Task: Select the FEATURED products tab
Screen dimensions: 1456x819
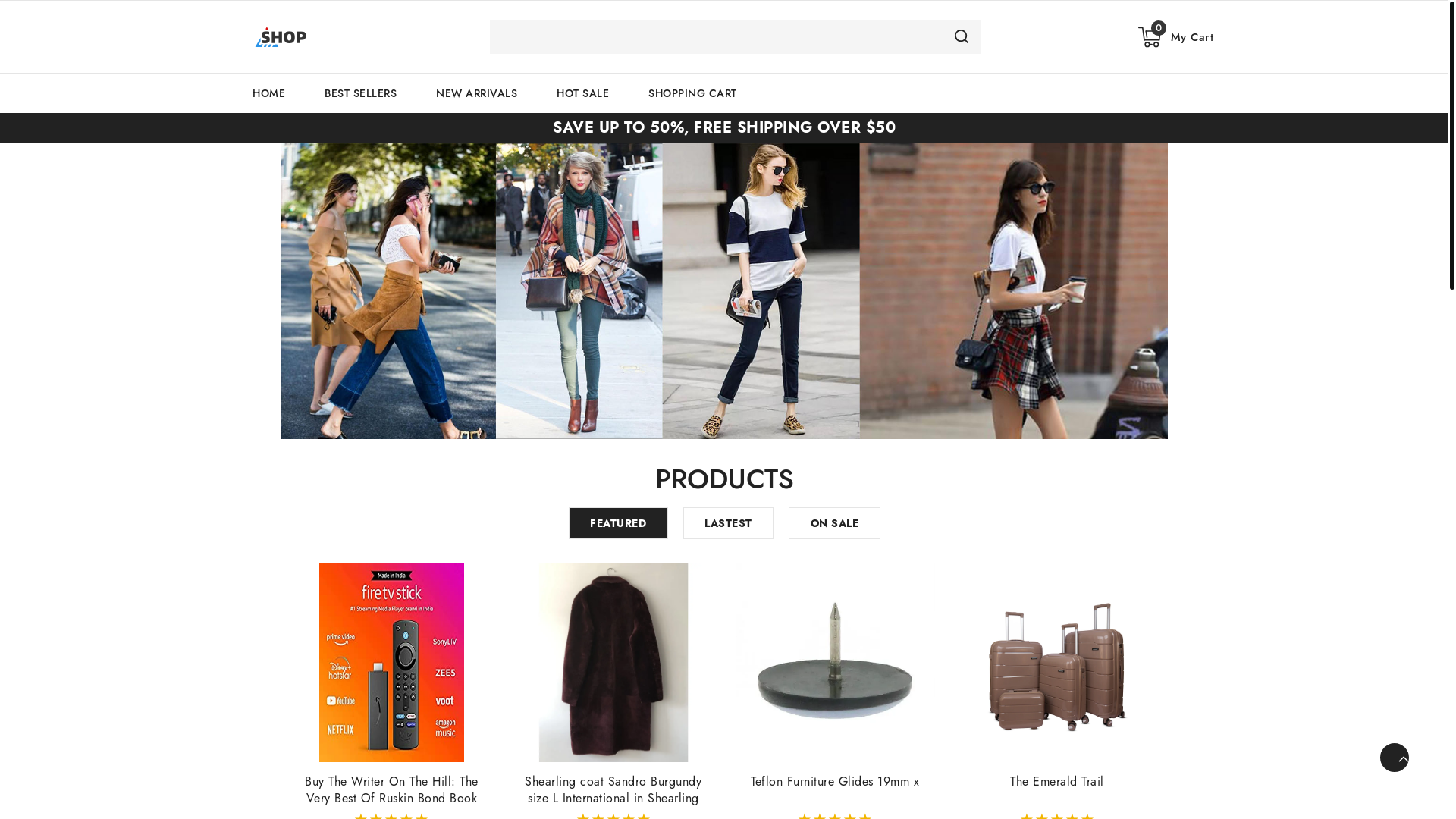Action: pyautogui.click(x=618, y=523)
